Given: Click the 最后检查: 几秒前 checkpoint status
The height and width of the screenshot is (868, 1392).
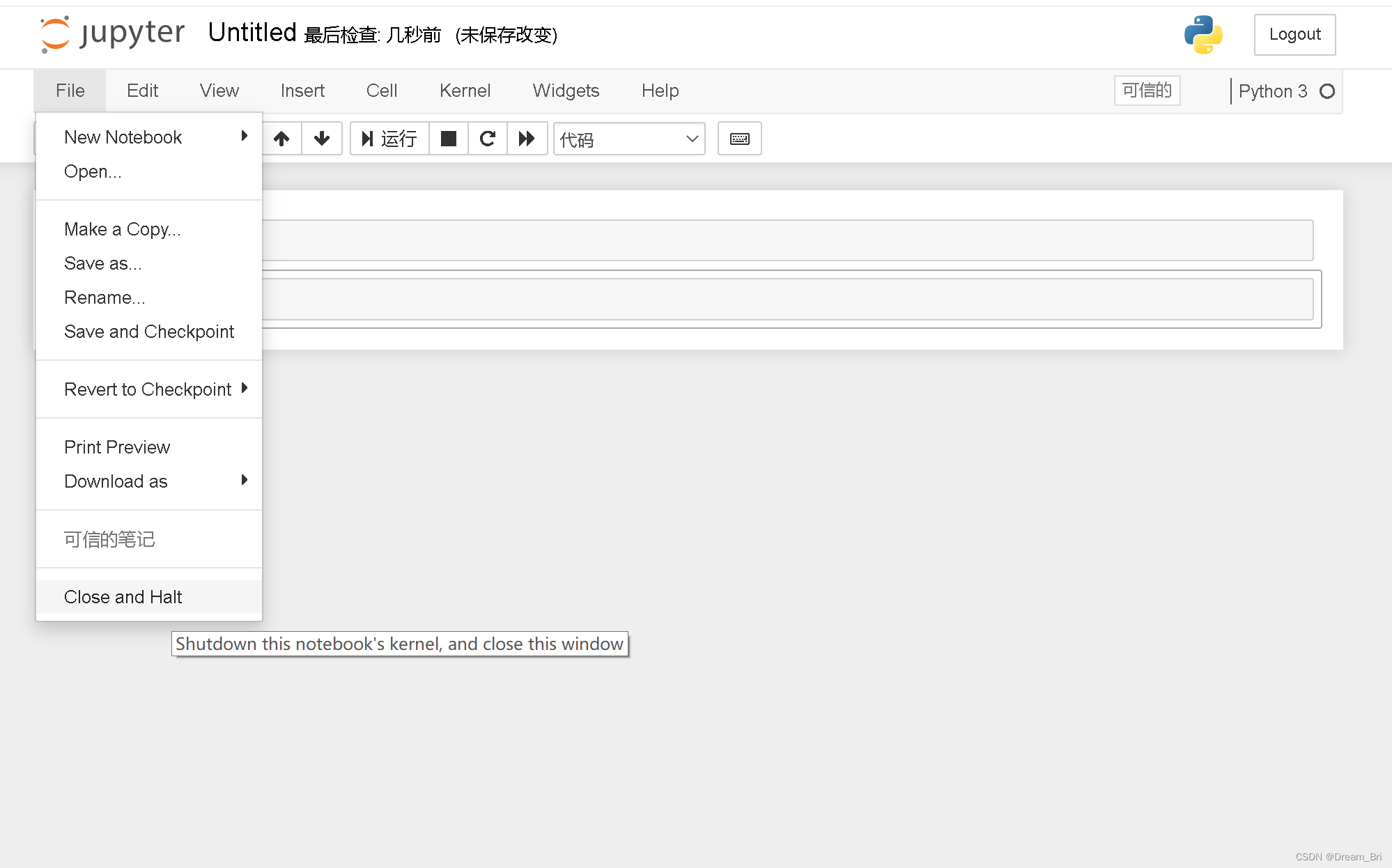Looking at the screenshot, I should (373, 35).
